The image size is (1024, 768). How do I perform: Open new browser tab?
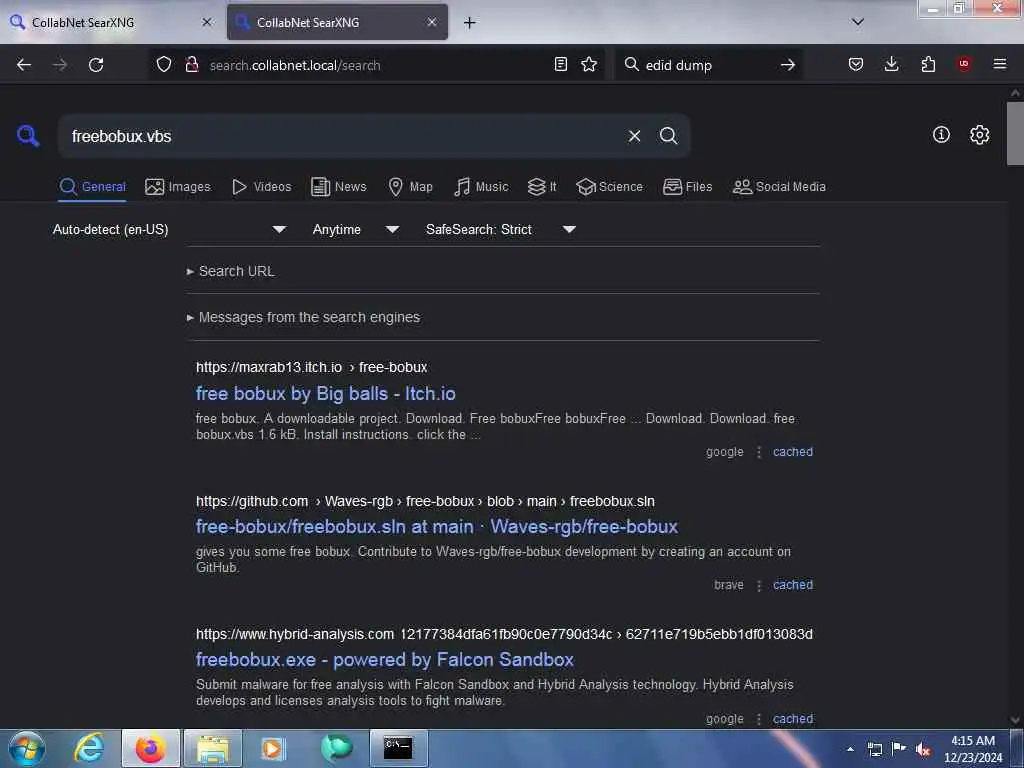pos(470,23)
